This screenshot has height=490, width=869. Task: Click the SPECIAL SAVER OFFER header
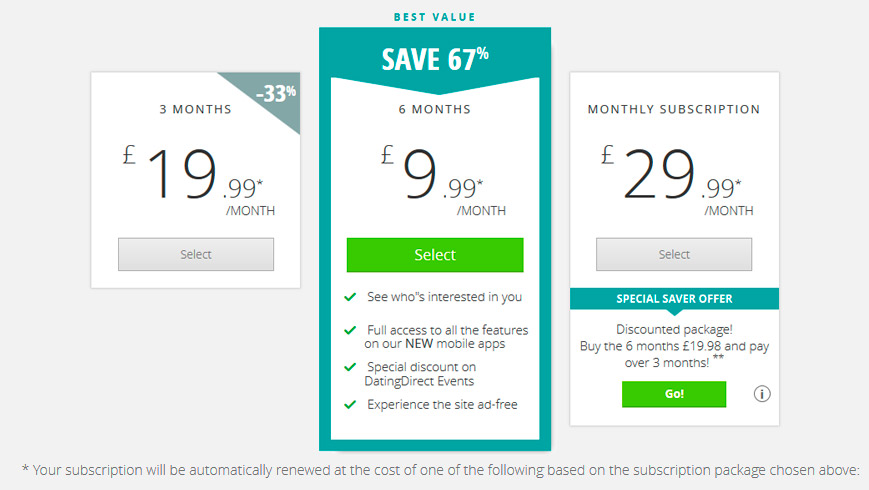pos(674,299)
